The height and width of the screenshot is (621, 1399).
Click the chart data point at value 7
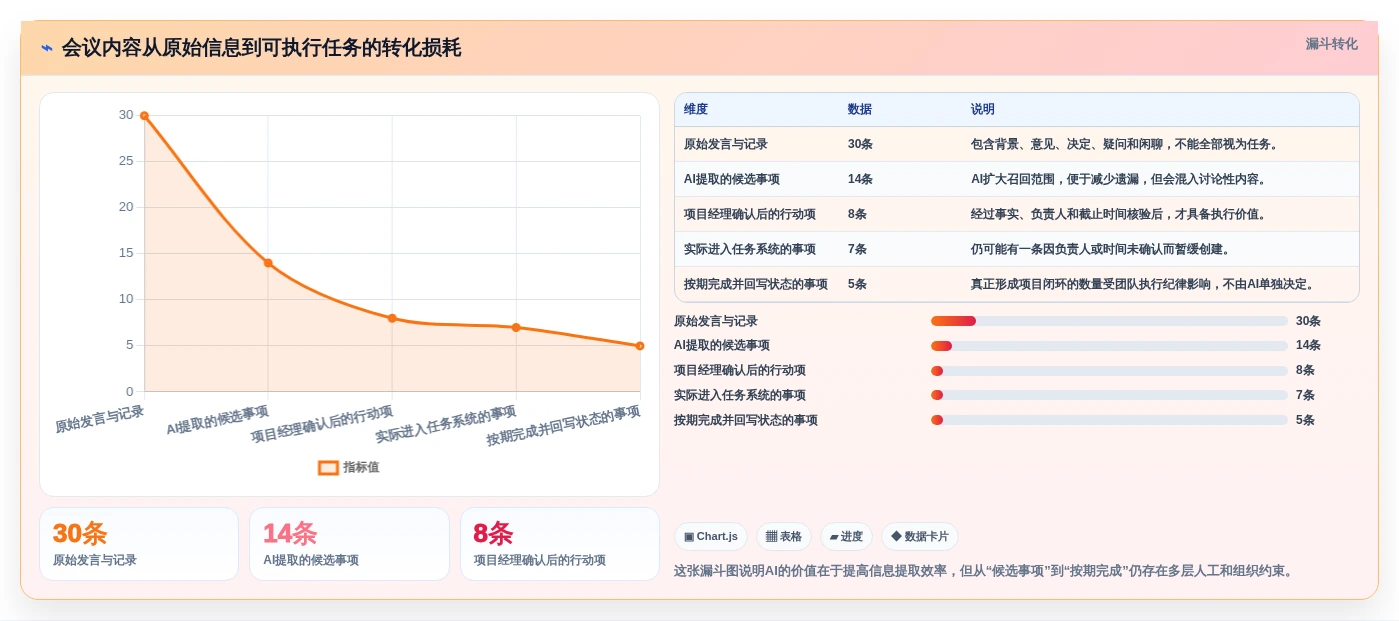pyautogui.click(x=516, y=327)
